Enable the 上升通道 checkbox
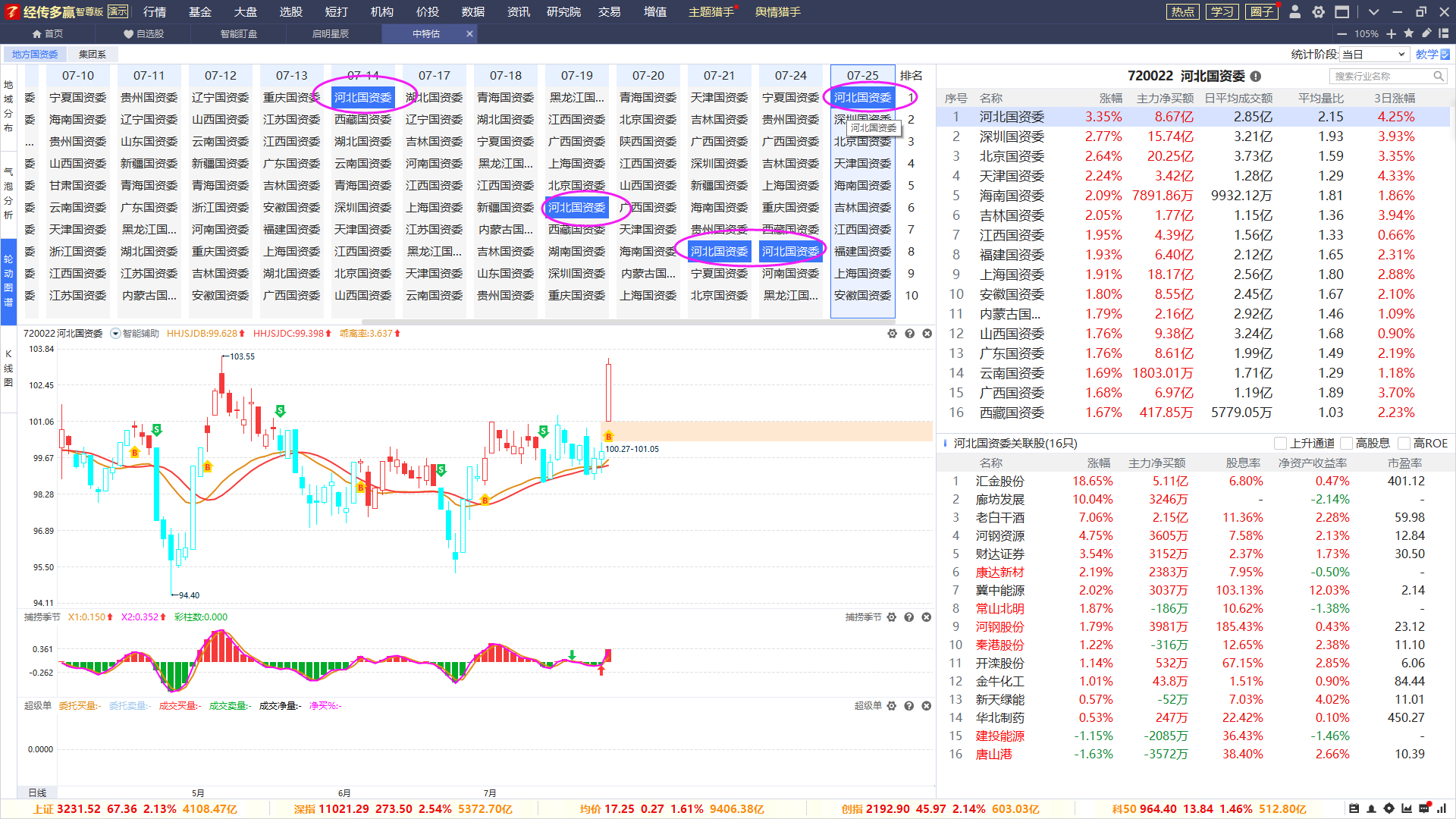1456x819 pixels. (1281, 444)
